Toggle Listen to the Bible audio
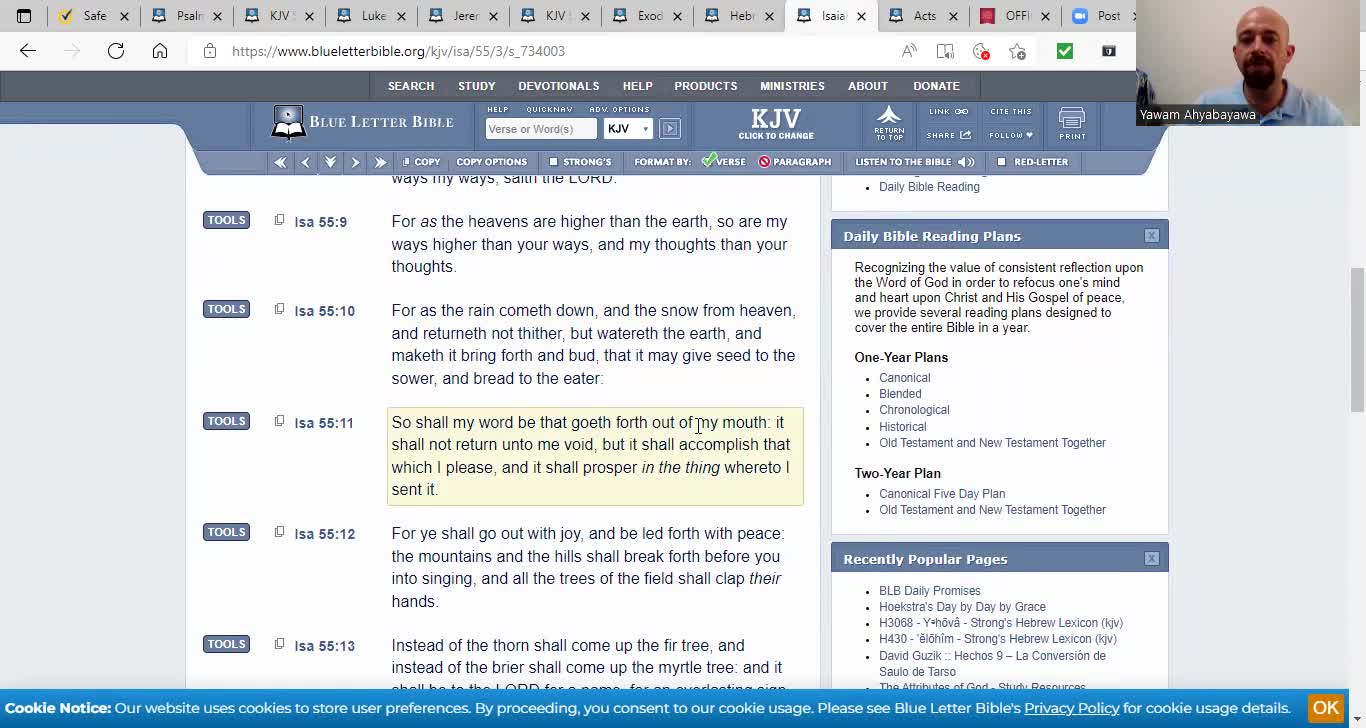 tap(914, 162)
